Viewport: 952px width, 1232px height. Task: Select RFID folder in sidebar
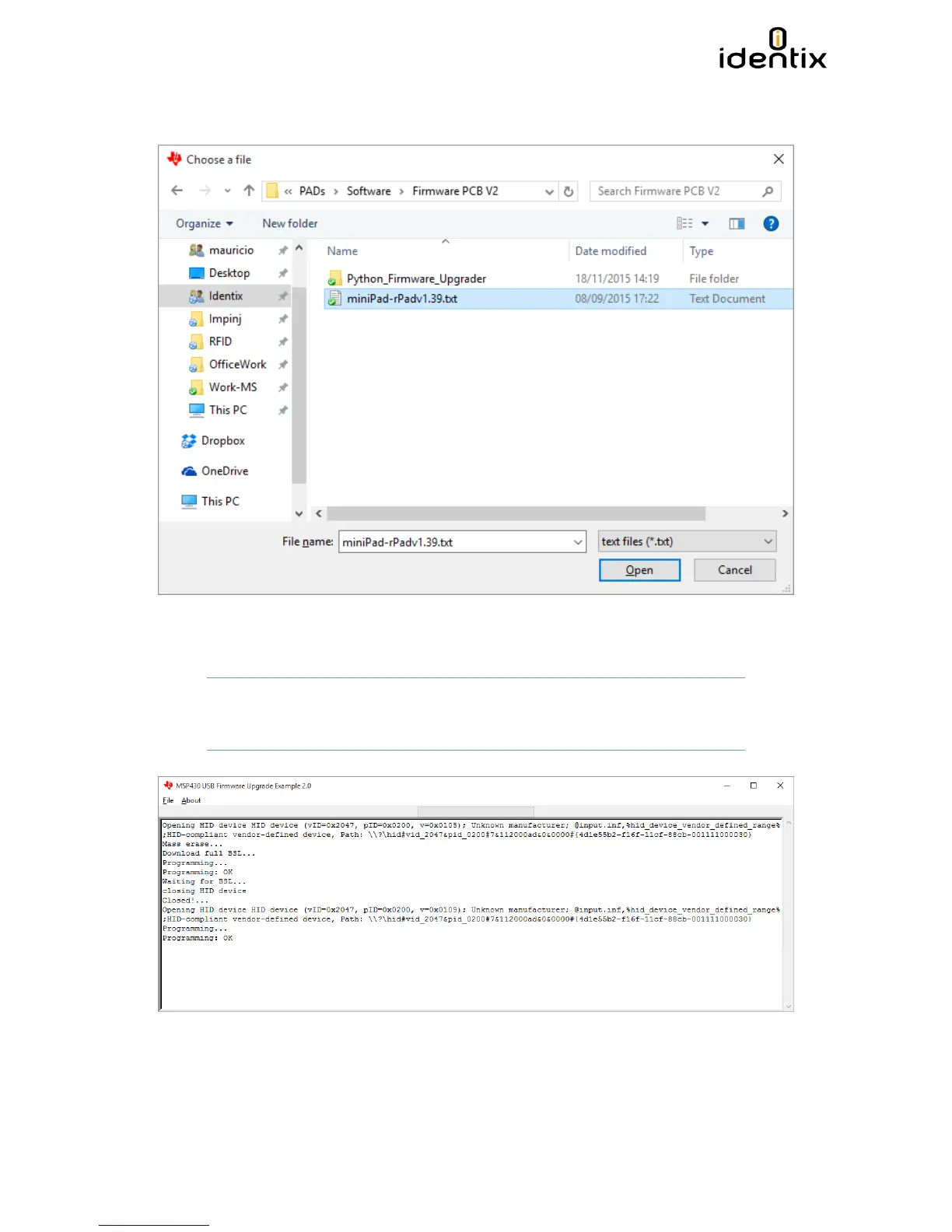click(220, 341)
